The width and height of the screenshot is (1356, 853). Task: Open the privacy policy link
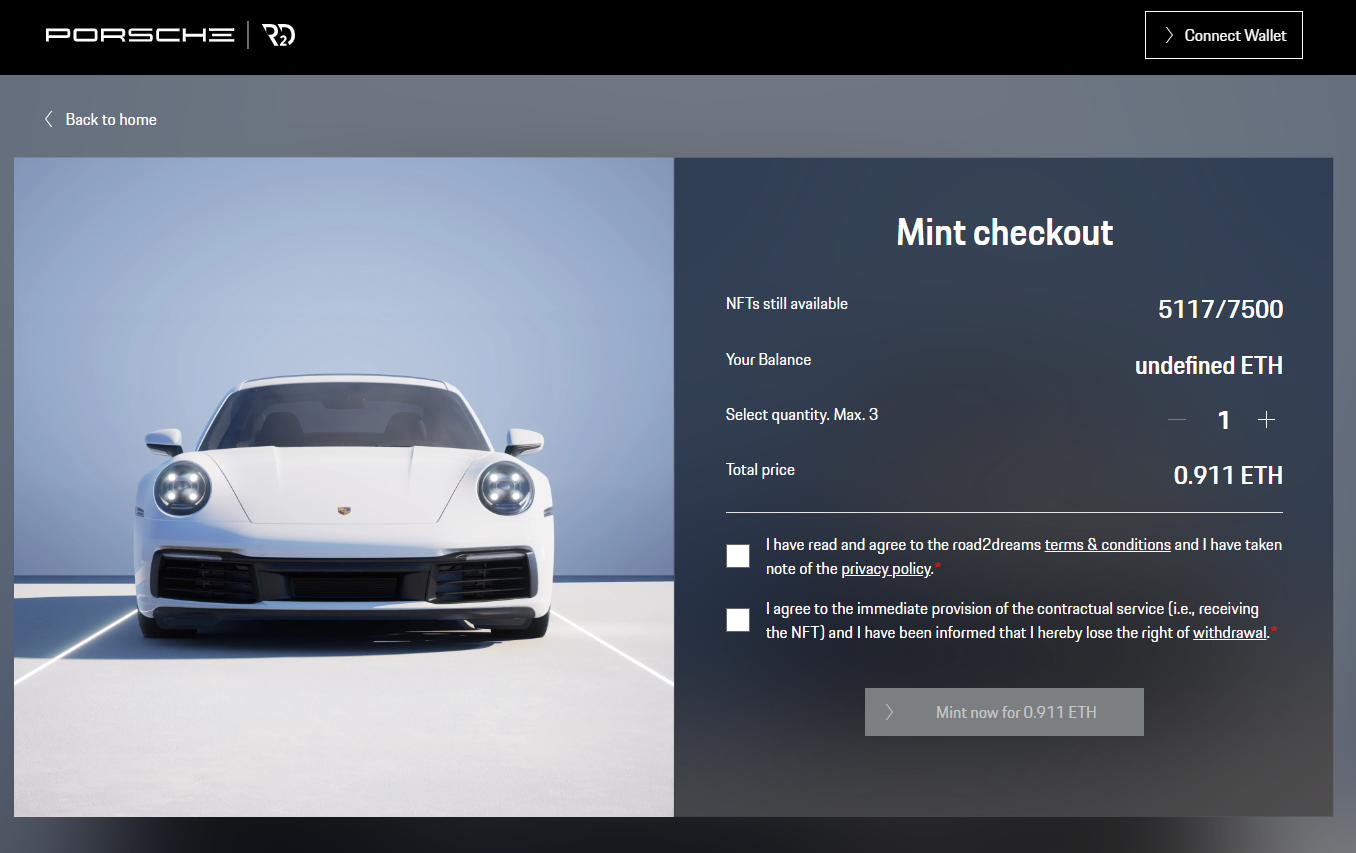click(x=886, y=569)
